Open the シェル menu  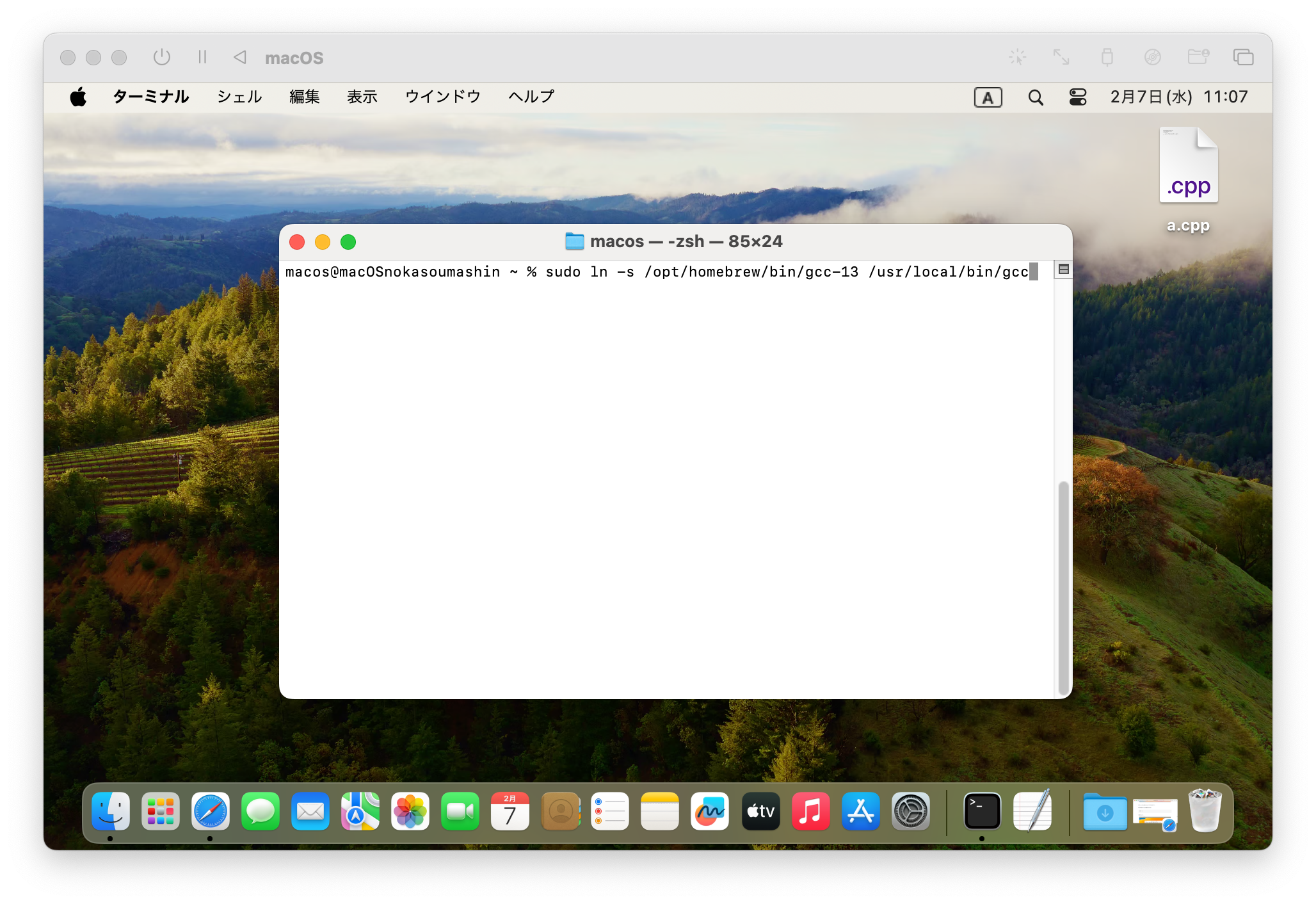239,97
